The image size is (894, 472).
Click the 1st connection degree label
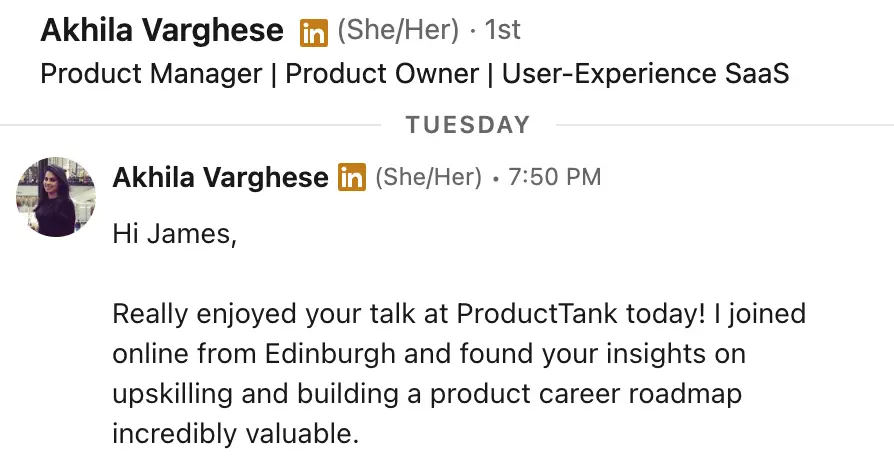pyautogui.click(x=502, y=31)
